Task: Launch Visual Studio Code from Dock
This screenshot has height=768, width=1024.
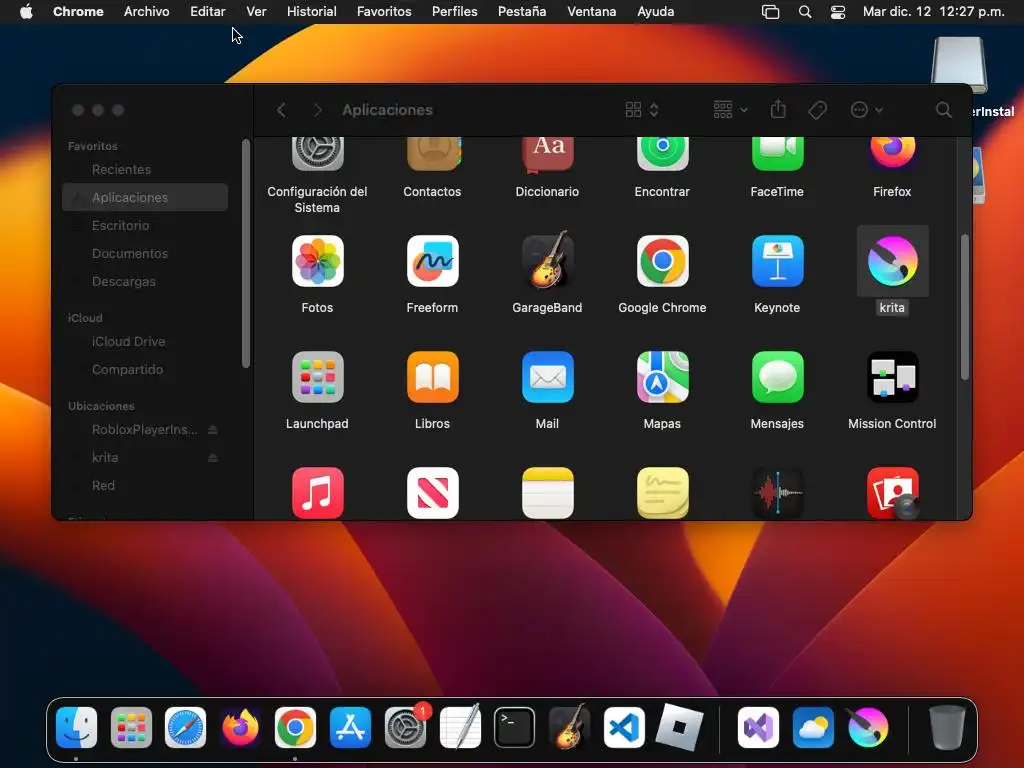Action: pos(624,727)
